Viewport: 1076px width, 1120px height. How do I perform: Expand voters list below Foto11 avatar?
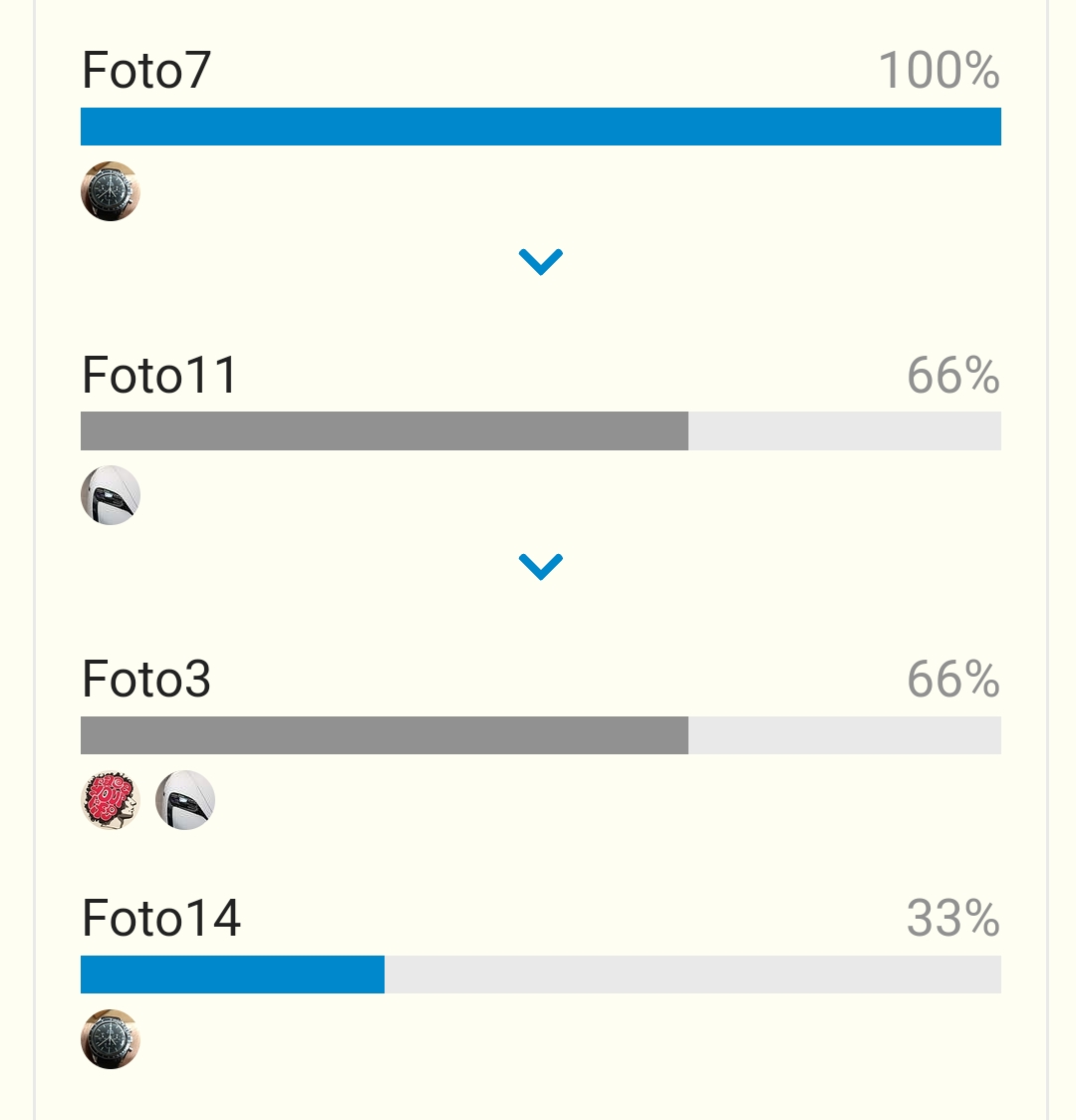pyautogui.click(x=541, y=566)
